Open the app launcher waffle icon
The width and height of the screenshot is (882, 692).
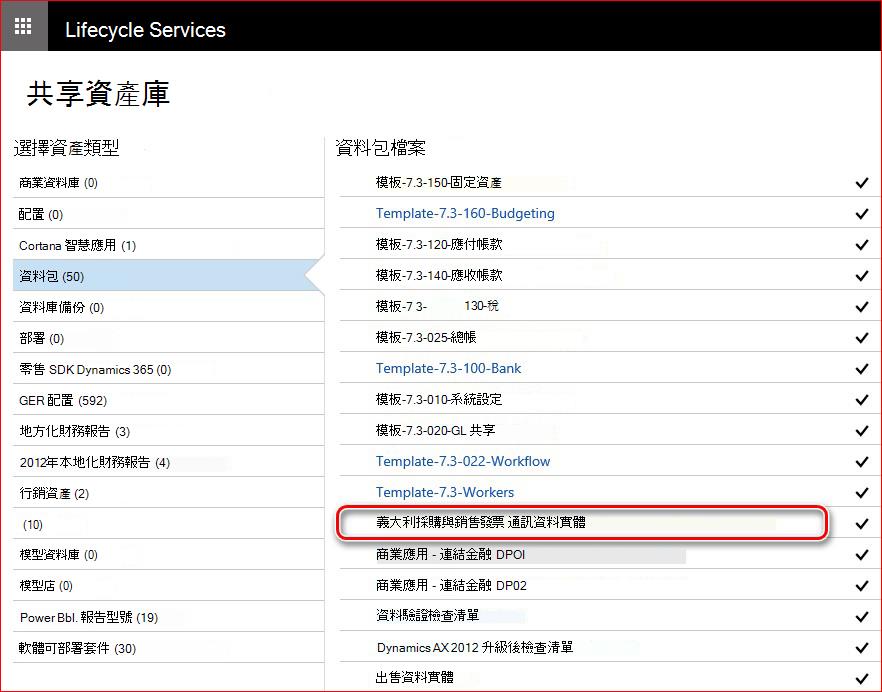[23, 26]
